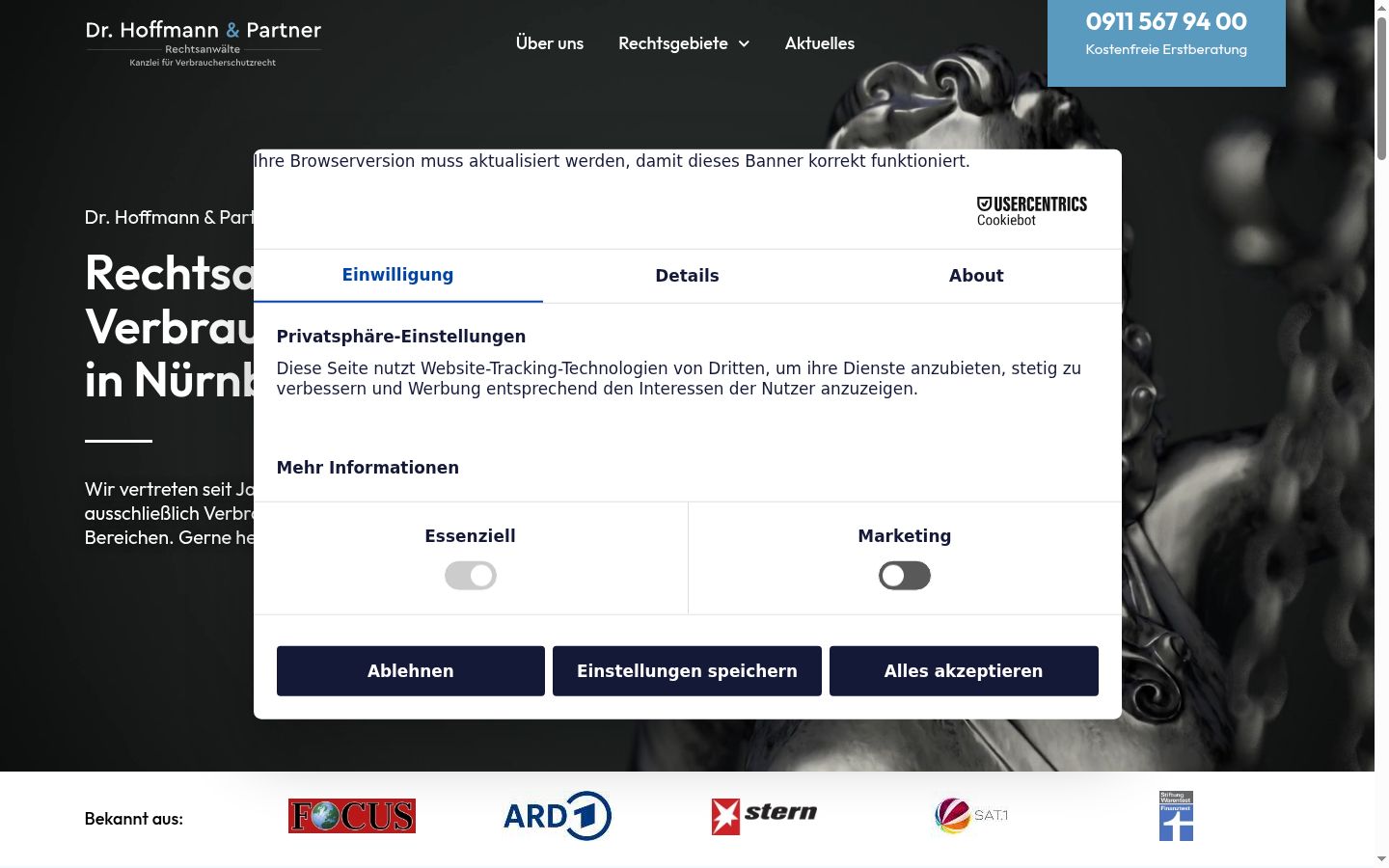Open the Usercentrics Cookiebot logo link

click(1031, 211)
